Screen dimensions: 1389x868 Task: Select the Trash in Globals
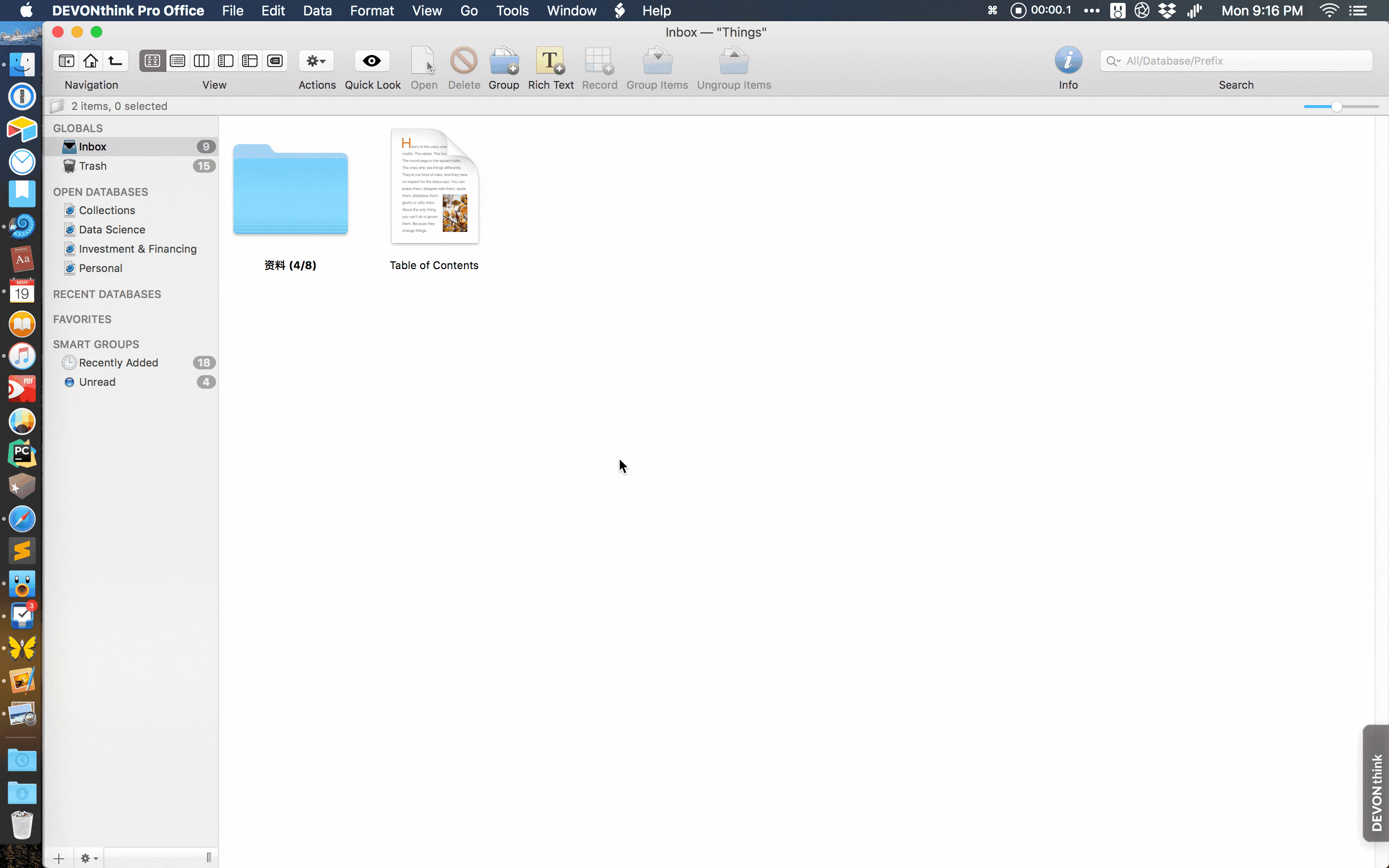[x=93, y=166]
